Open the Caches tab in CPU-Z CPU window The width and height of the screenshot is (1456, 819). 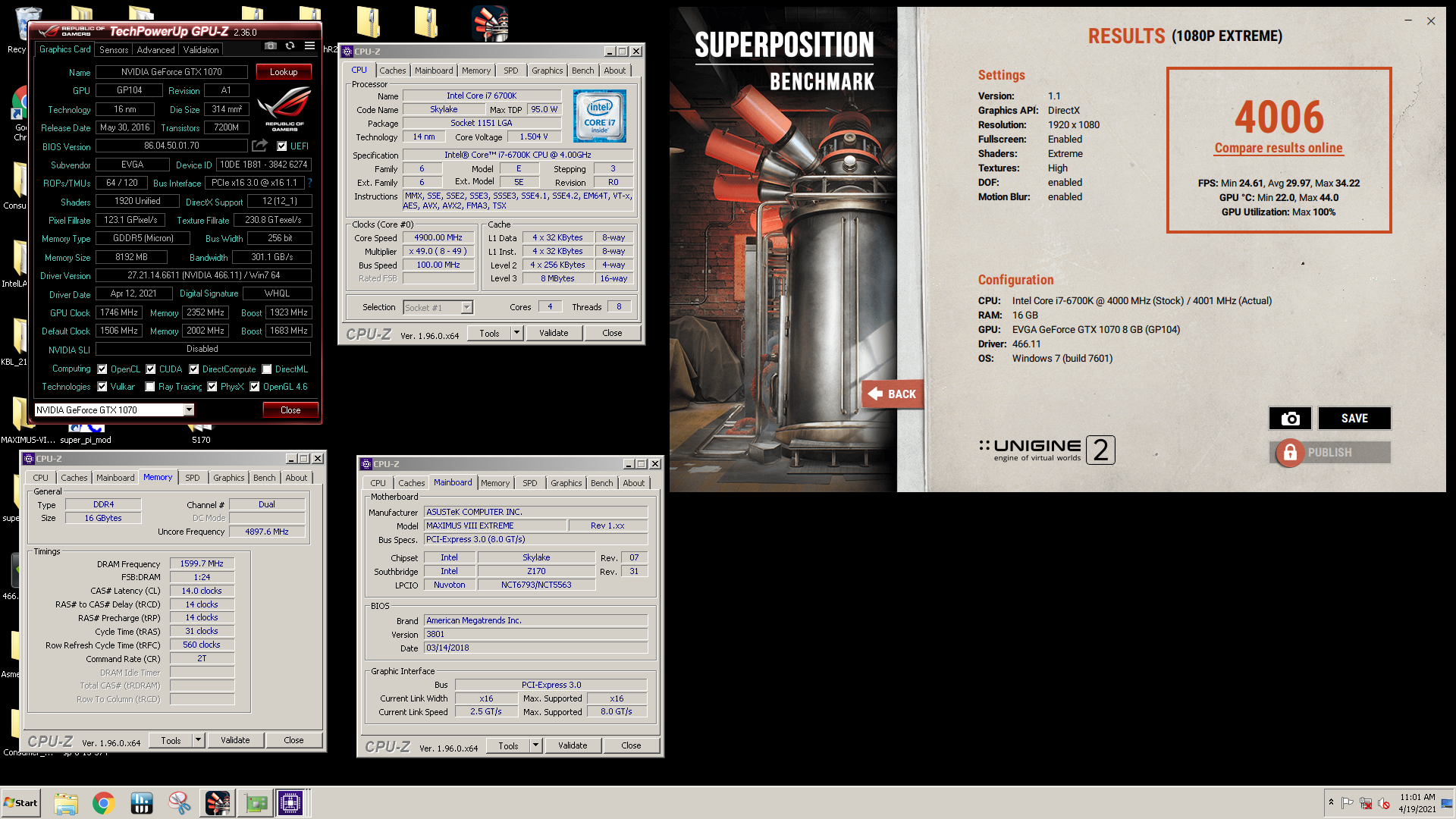393,71
